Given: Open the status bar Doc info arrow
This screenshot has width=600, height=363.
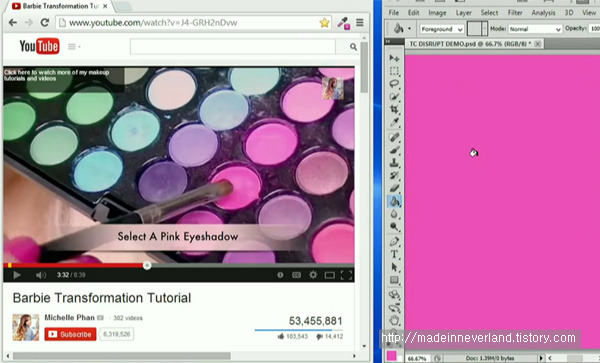Looking at the screenshot, I should click(541, 358).
